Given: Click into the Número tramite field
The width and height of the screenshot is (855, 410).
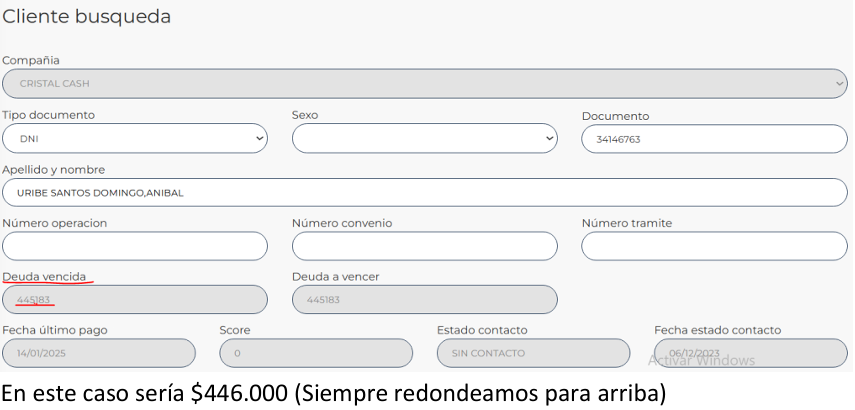Looking at the screenshot, I should coord(714,246).
